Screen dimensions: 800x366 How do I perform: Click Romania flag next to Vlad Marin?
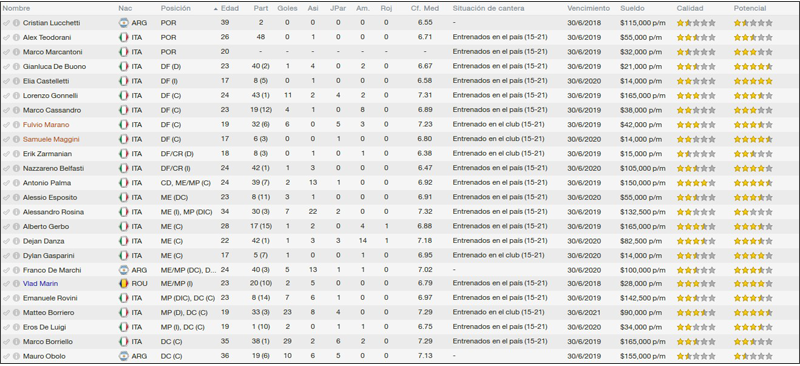click(x=123, y=284)
